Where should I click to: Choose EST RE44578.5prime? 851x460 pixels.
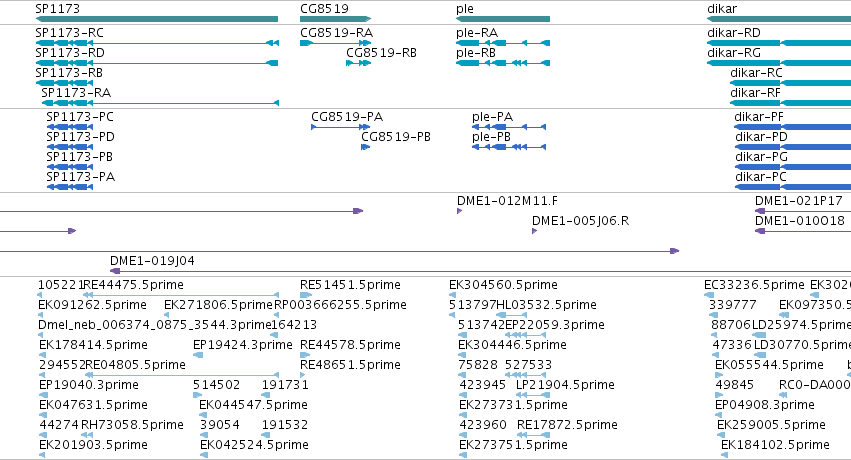[x=351, y=345]
